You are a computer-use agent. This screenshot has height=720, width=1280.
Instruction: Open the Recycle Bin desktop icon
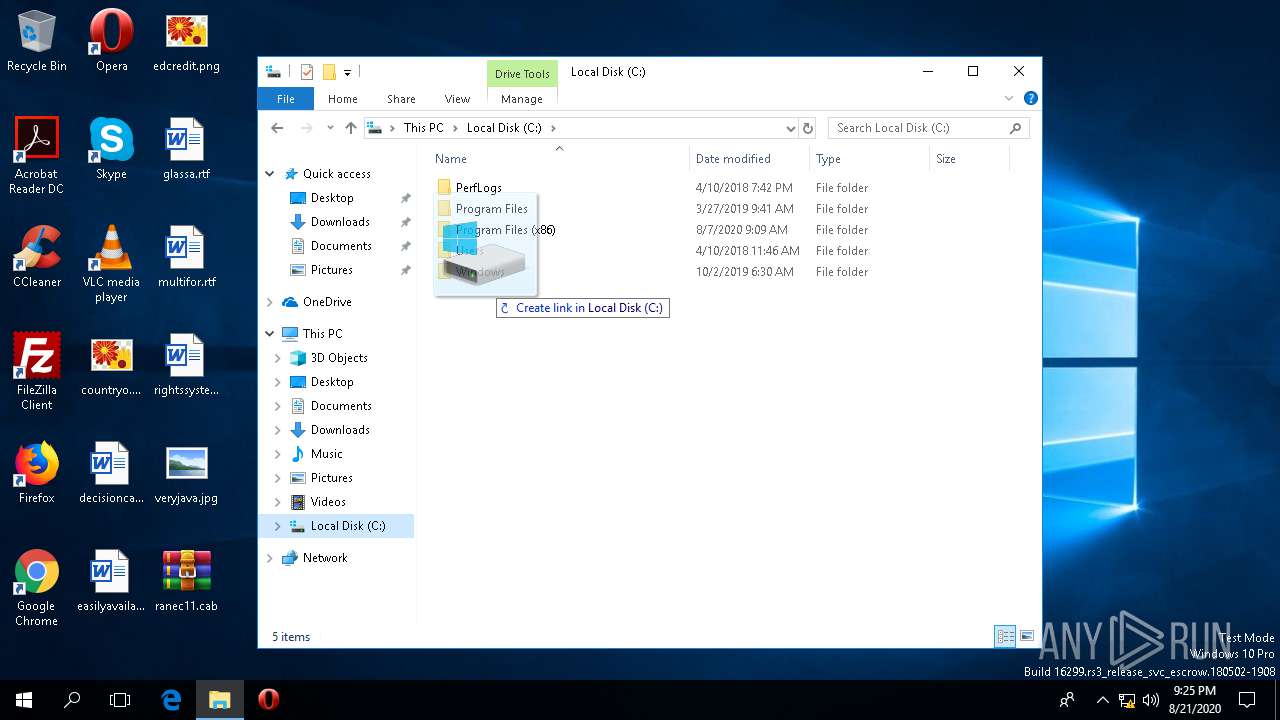[37, 41]
